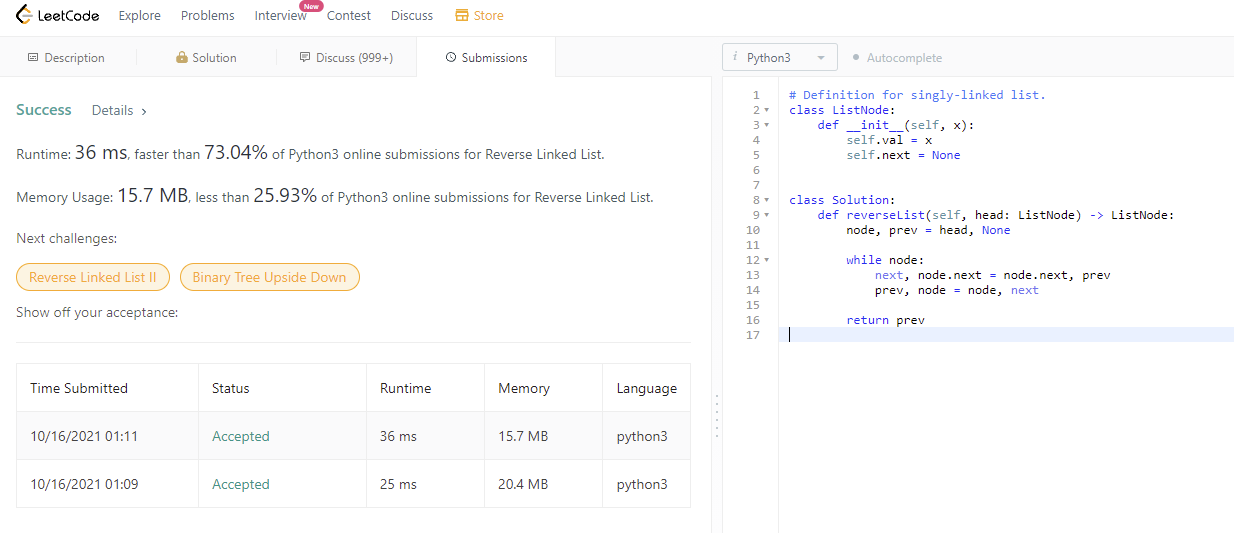This screenshot has height=533, width=1234.
Task: Toggle the Autocomplete option
Action: [x=896, y=58]
